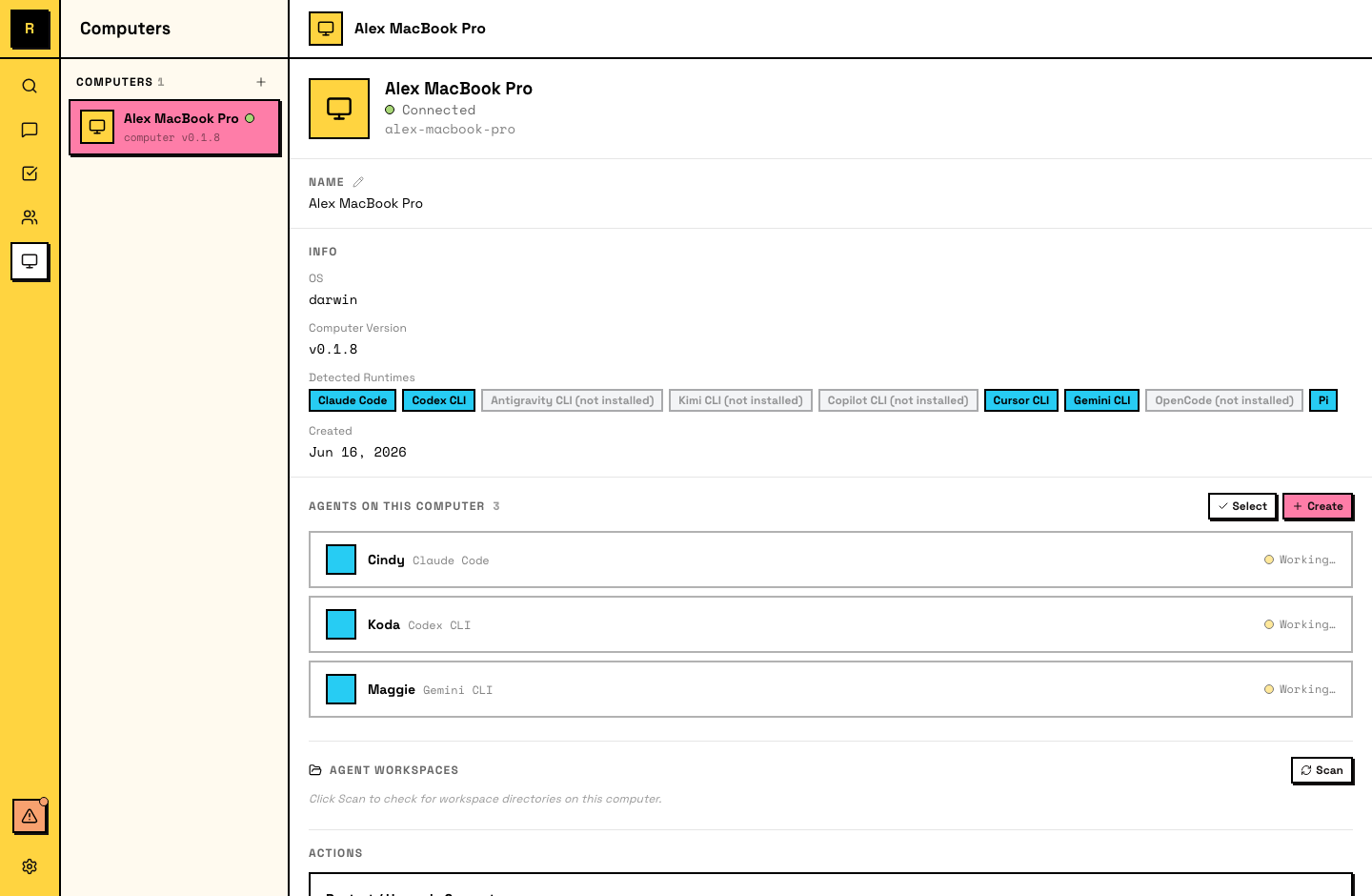Click the darwin OS value

[333, 300]
